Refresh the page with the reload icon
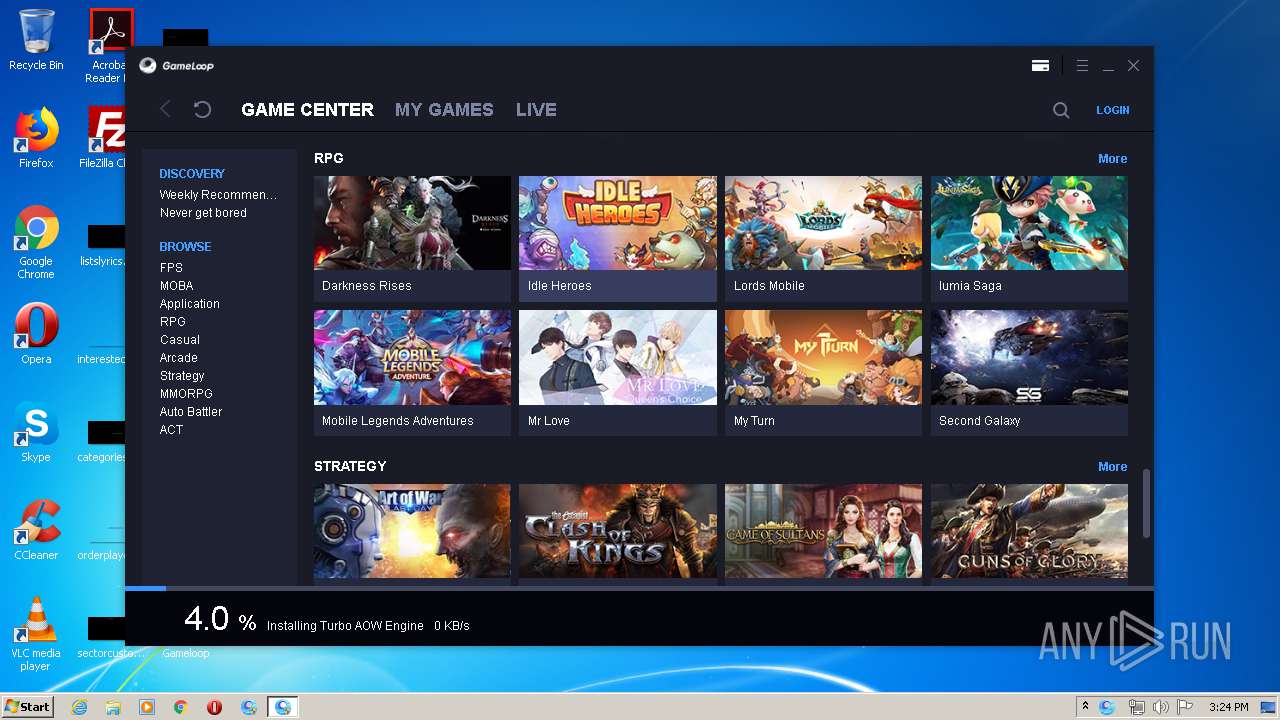 (202, 110)
